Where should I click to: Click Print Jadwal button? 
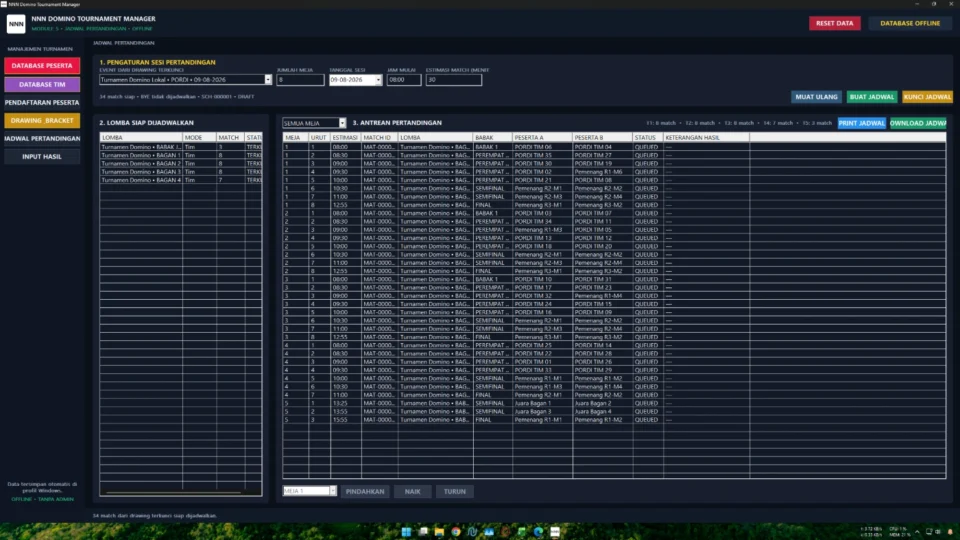861,123
